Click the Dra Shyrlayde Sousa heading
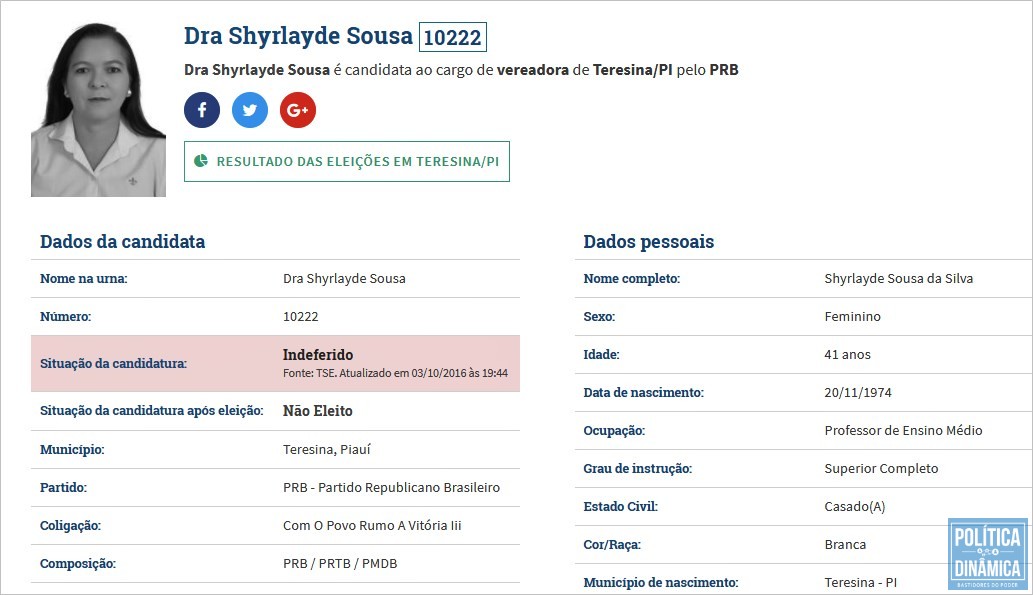 [298, 36]
